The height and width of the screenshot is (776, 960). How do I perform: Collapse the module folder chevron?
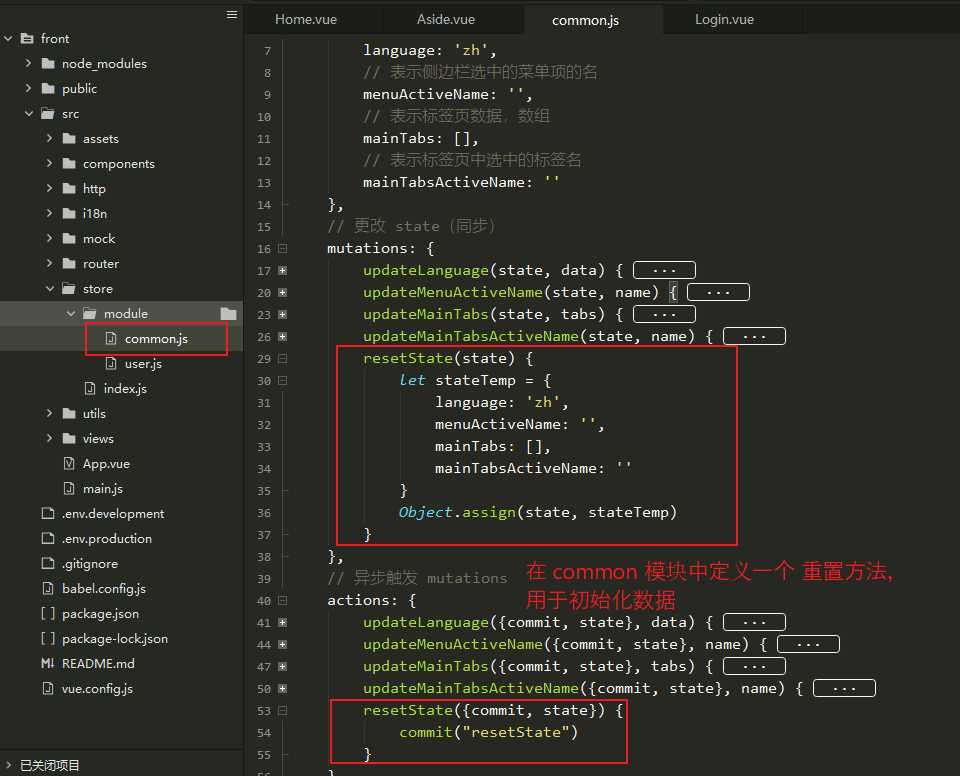pyautogui.click(x=71, y=314)
